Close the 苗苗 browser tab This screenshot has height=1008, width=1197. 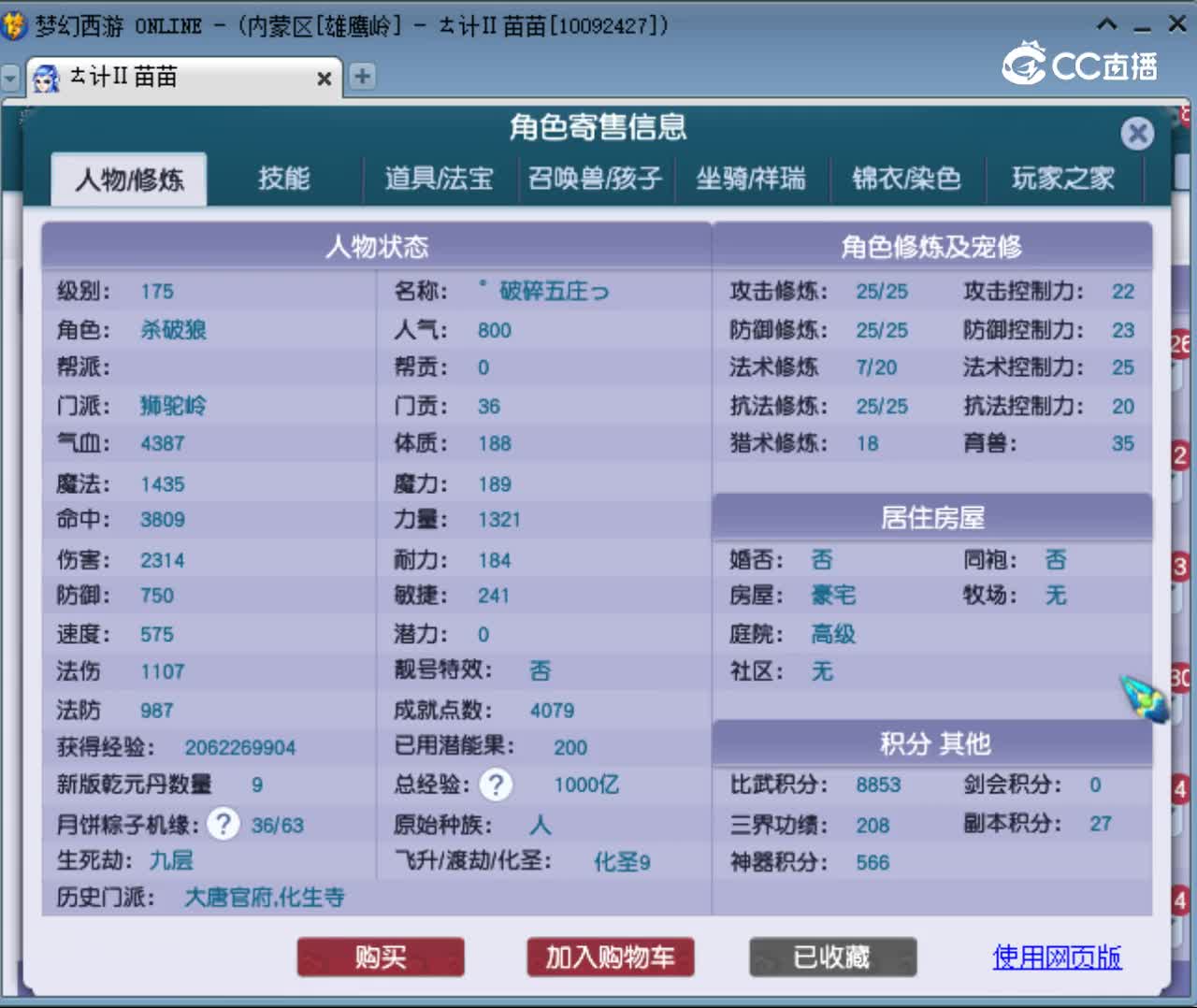tap(324, 79)
